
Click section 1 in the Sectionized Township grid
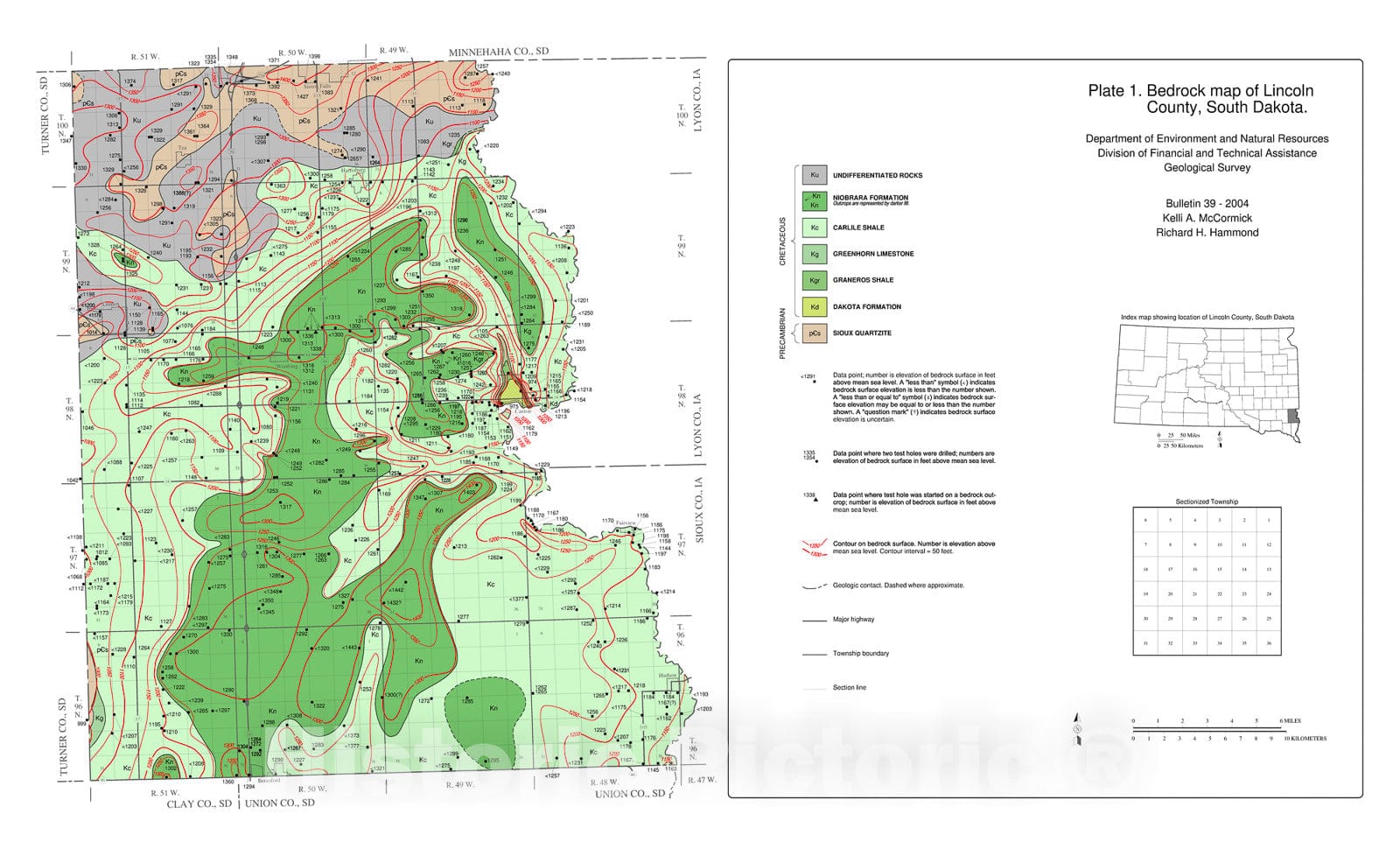pyautogui.click(x=1268, y=520)
